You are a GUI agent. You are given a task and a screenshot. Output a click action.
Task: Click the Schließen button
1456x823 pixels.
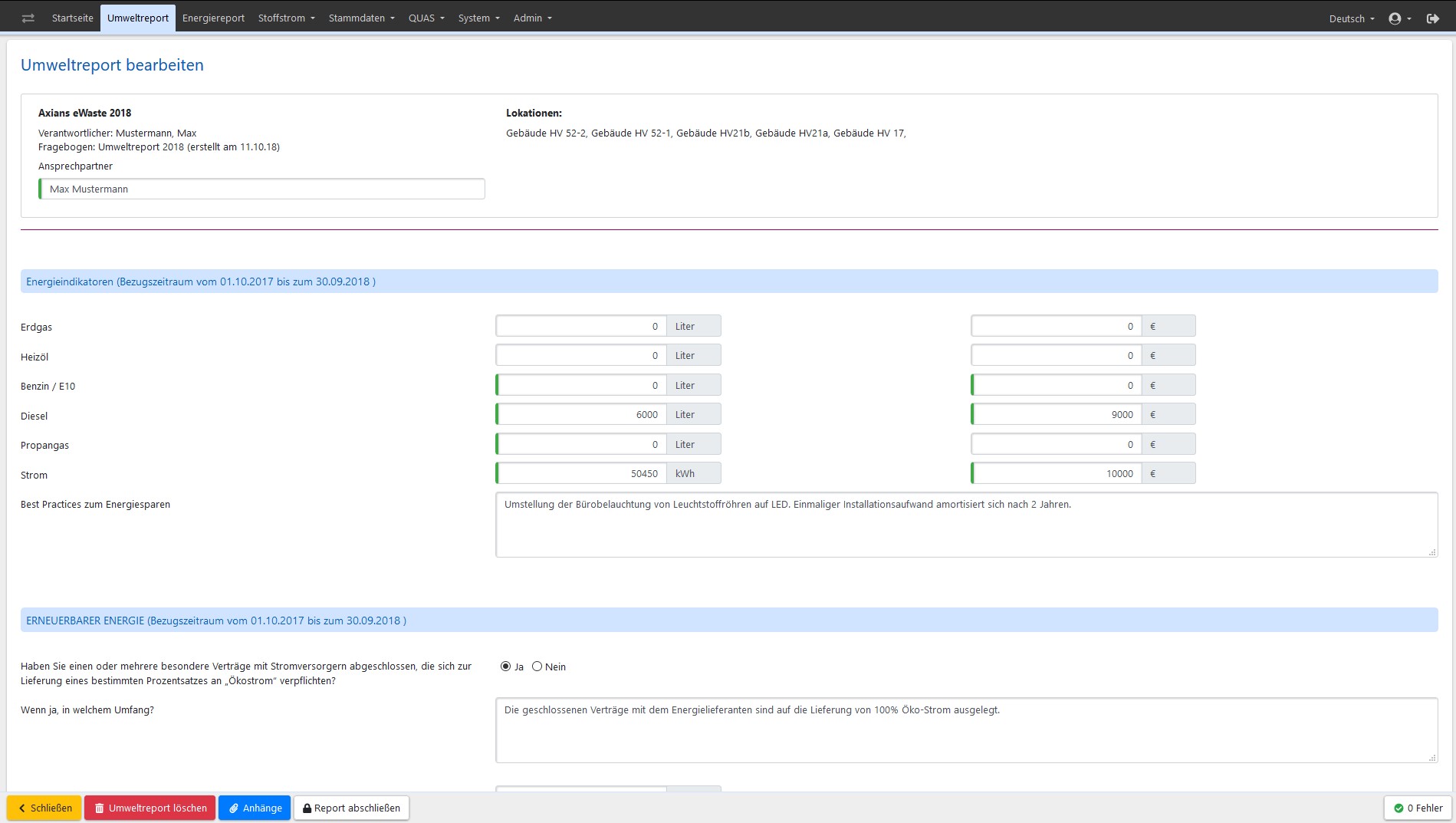point(44,808)
